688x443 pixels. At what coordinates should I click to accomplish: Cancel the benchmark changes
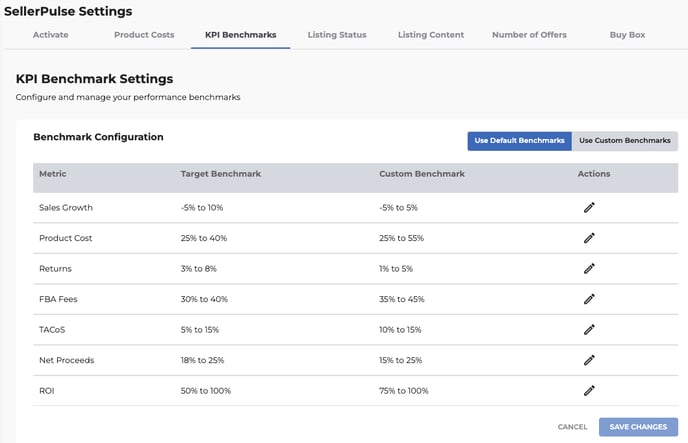pos(572,427)
